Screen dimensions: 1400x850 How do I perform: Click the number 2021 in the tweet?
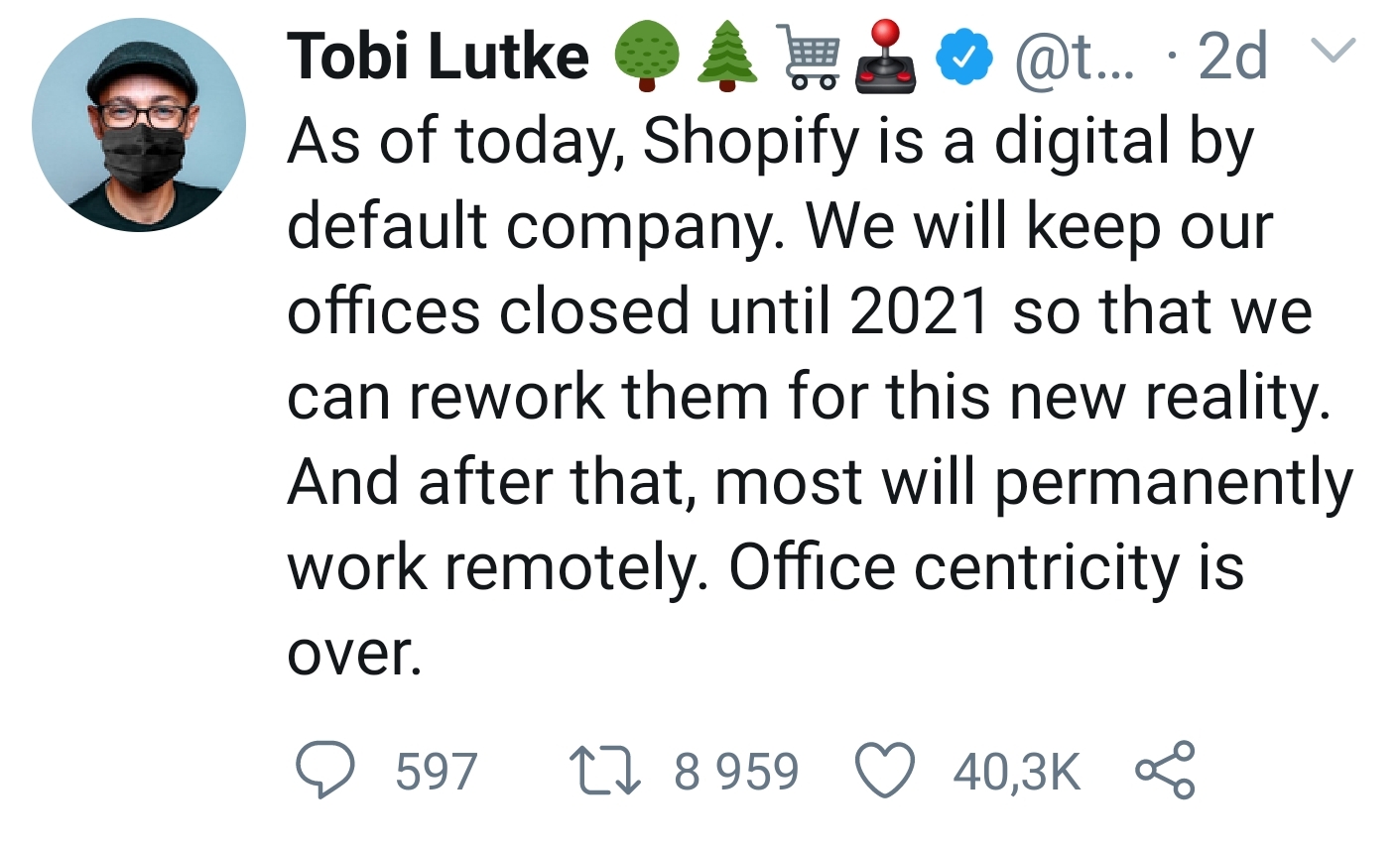click(921, 312)
